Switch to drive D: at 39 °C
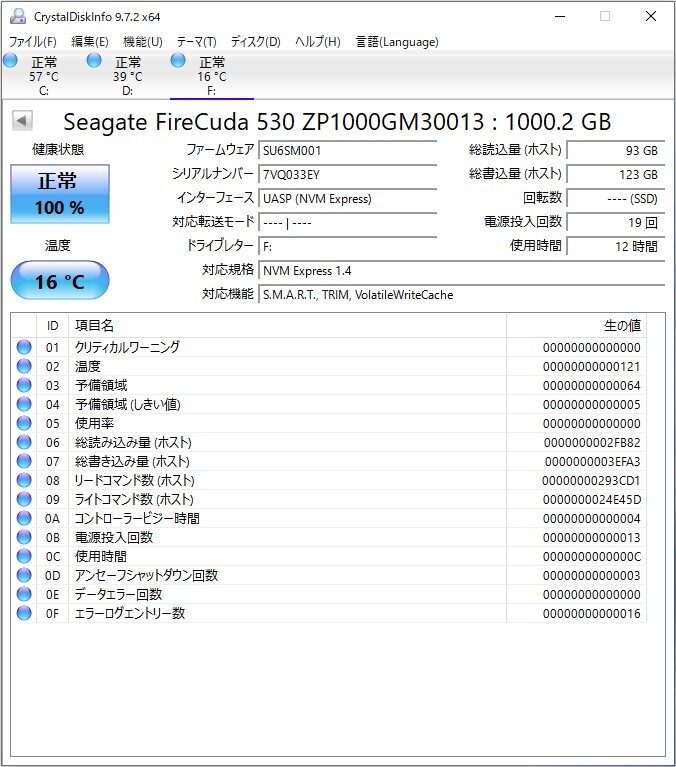This screenshot has height=767, width=676. [x=127, y=76]
